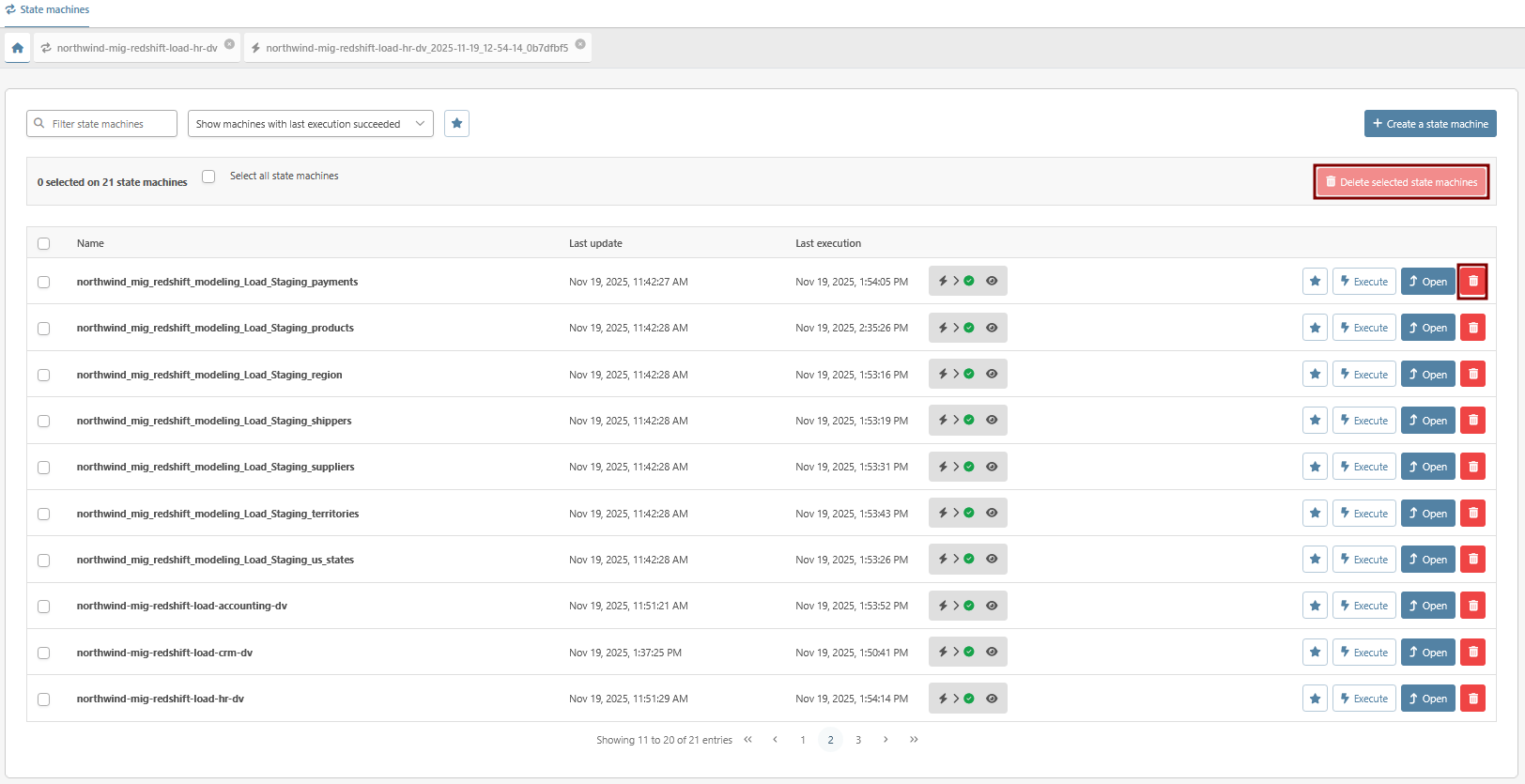Screen dimensions: 1525x784
Task: Go to next page of results
Action: (x=886, y=740)
